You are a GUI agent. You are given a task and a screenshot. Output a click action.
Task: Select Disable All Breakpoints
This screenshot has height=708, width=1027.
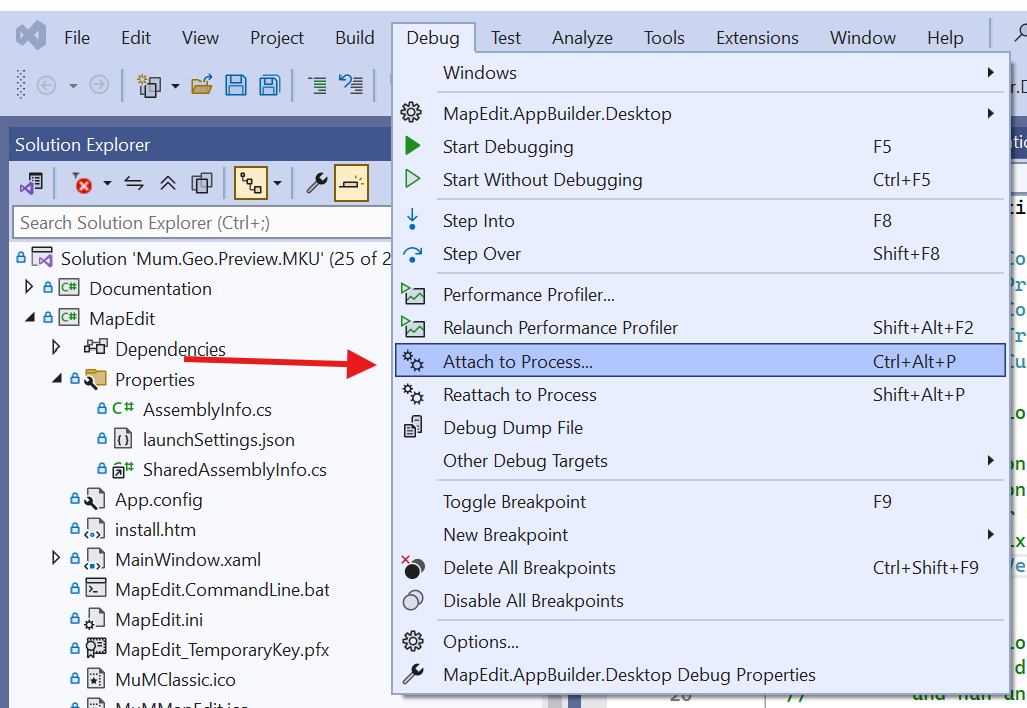pos(533,601)
